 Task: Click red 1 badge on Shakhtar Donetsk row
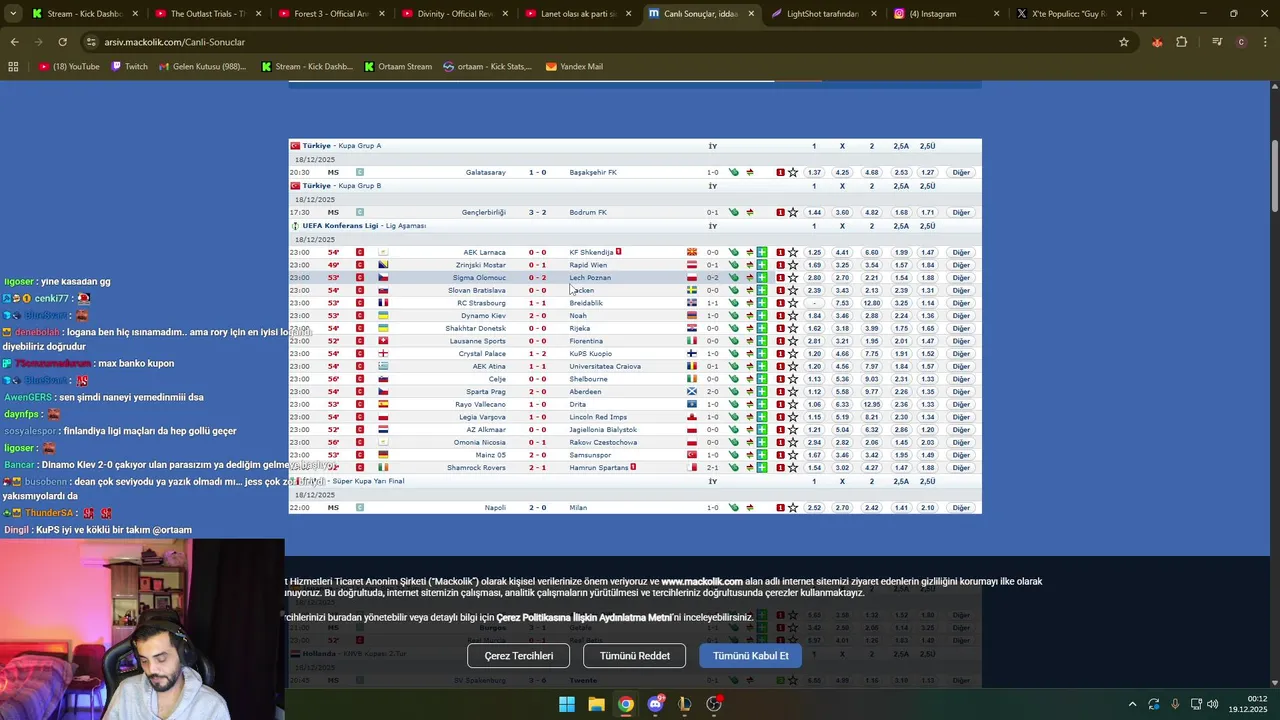(780, 328)
